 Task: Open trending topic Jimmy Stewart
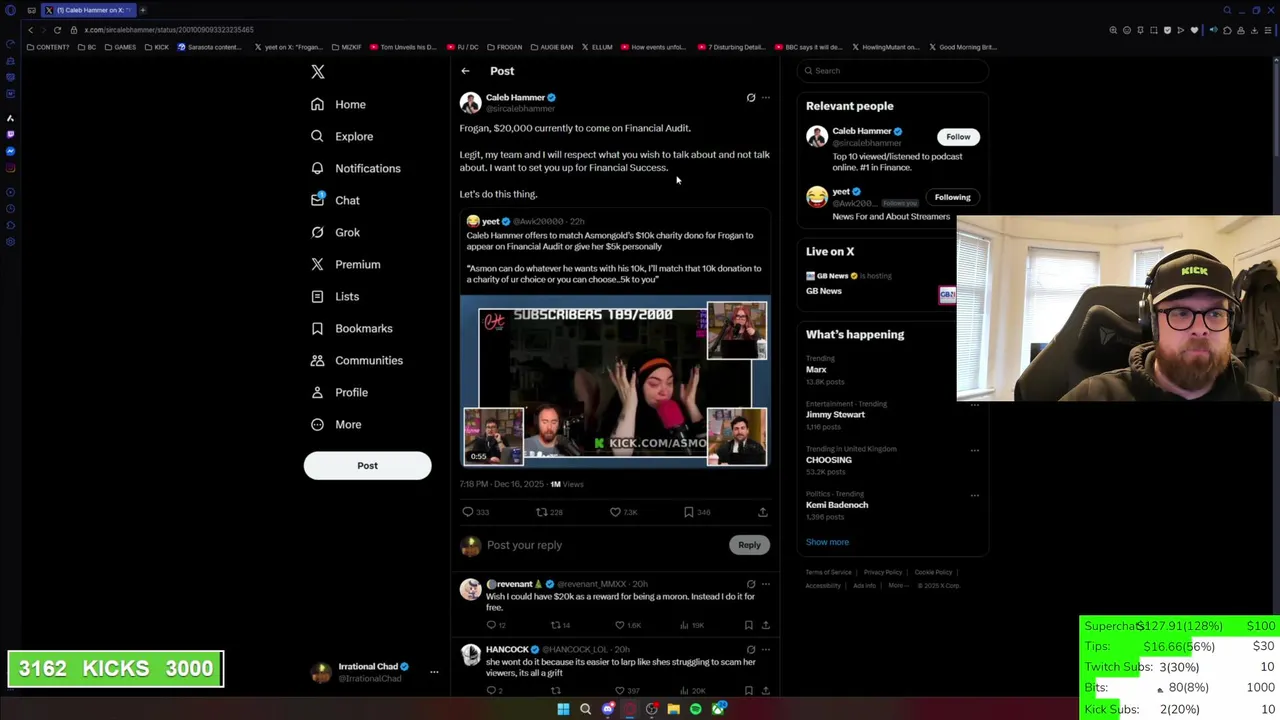coord(835,415)
